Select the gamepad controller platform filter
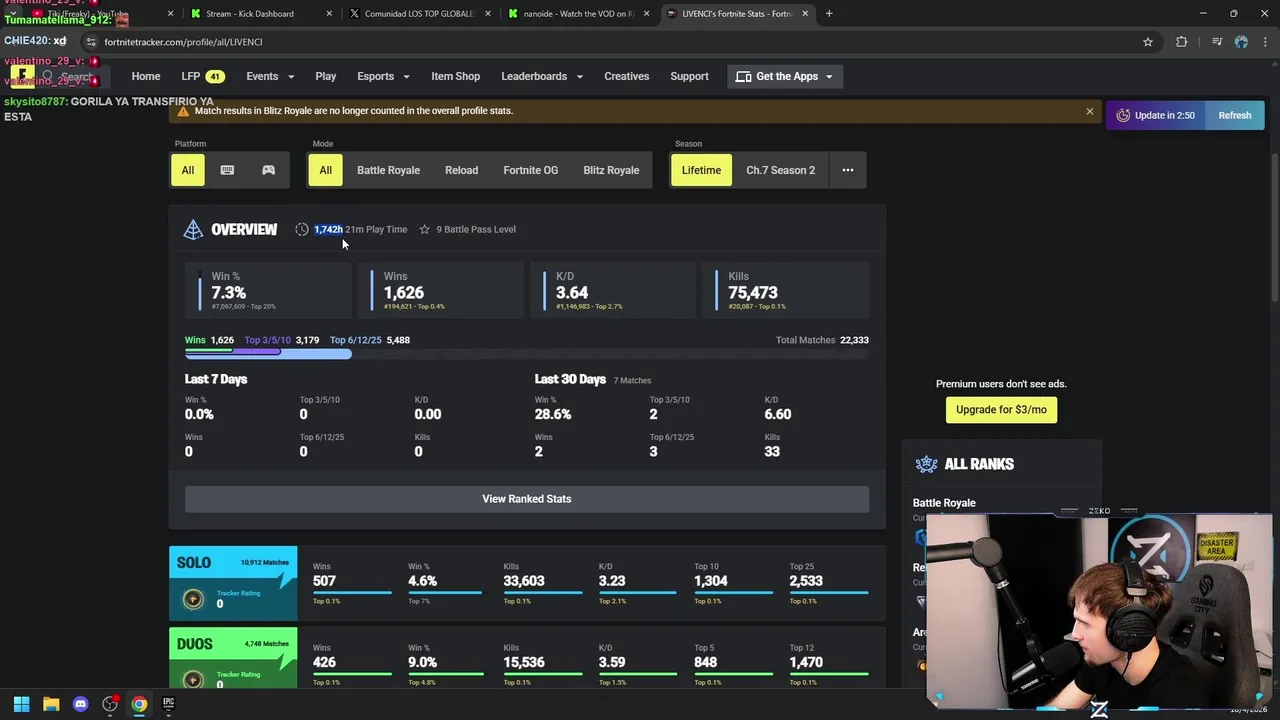The image size is (1280, 720). (x=268, y=170)
